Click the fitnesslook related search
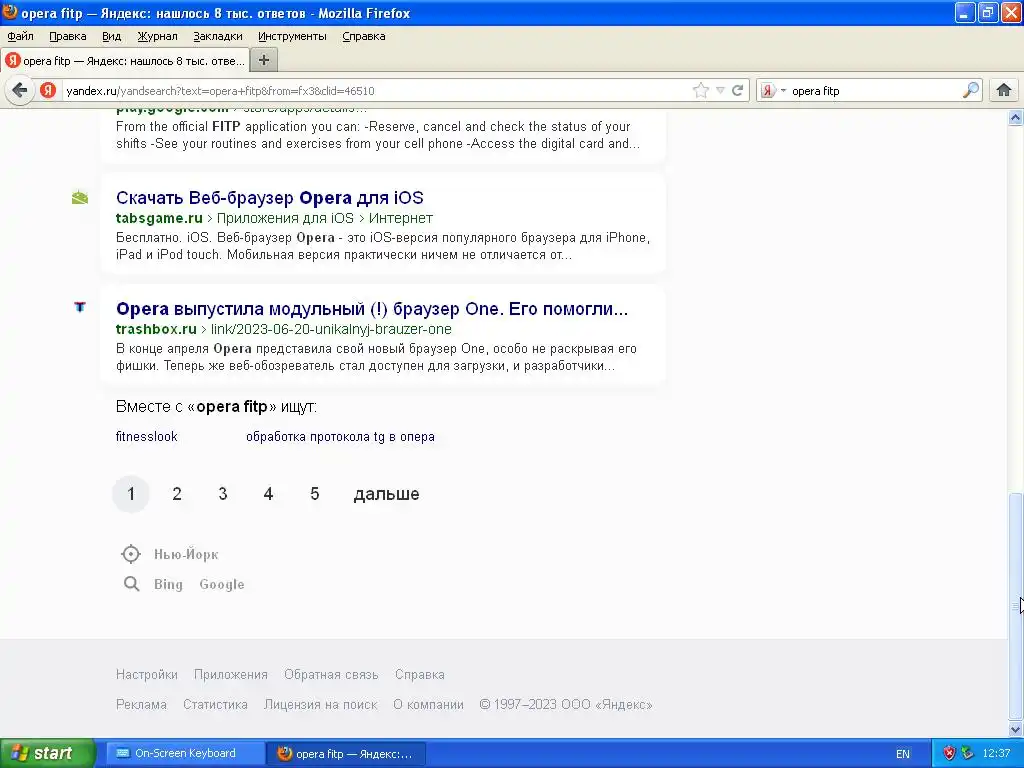Screen dimensions: 1024x768 (146, 436)
